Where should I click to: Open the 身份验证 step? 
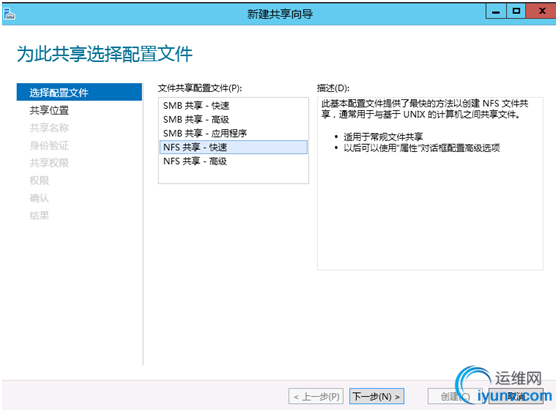point(49,145)
